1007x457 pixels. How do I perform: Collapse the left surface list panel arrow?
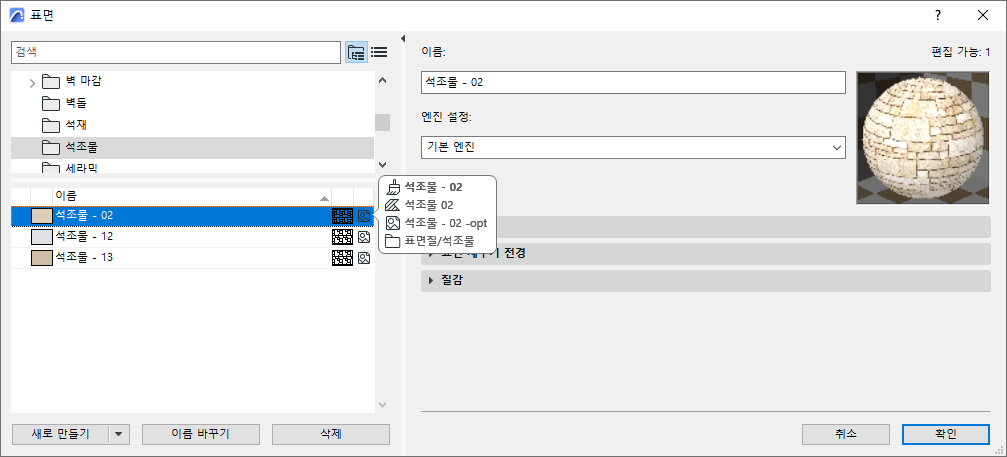coord(403,39)
